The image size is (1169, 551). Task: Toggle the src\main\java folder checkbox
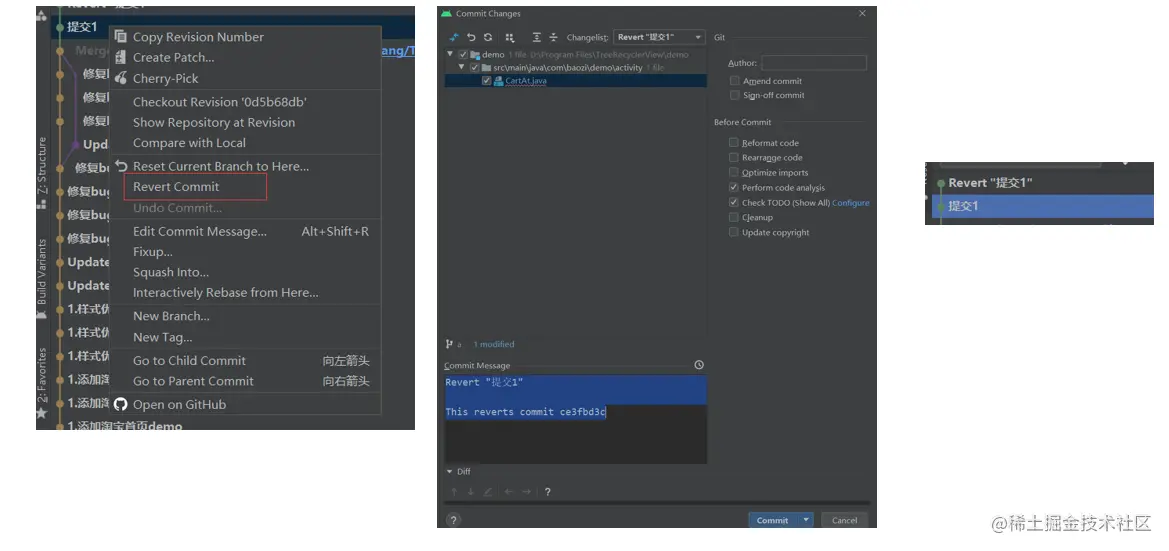(x=474, y=68)
